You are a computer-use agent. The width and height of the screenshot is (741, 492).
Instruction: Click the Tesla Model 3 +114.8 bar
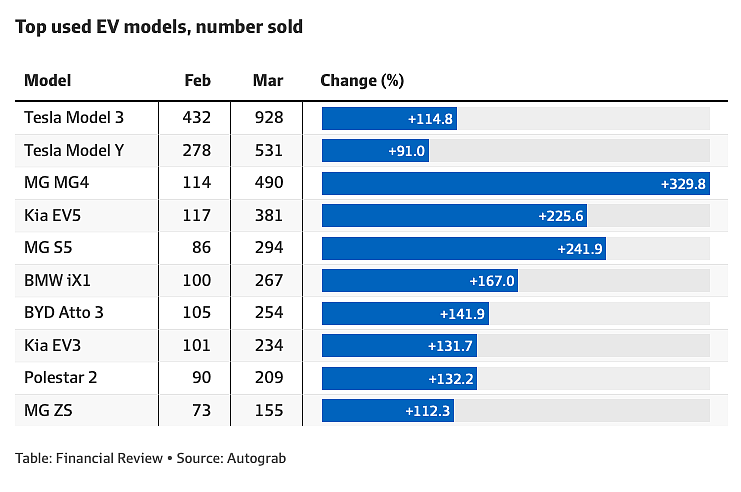tap(389, 118)
